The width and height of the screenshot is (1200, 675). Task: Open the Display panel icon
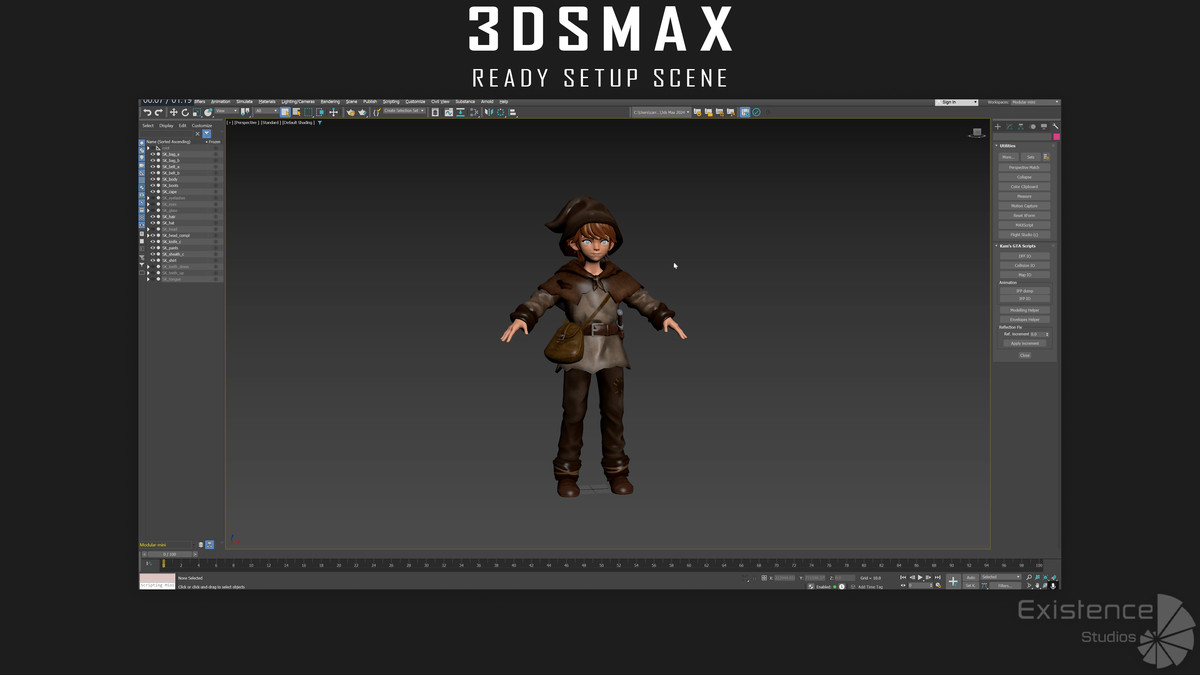[x=1044, y=127]
